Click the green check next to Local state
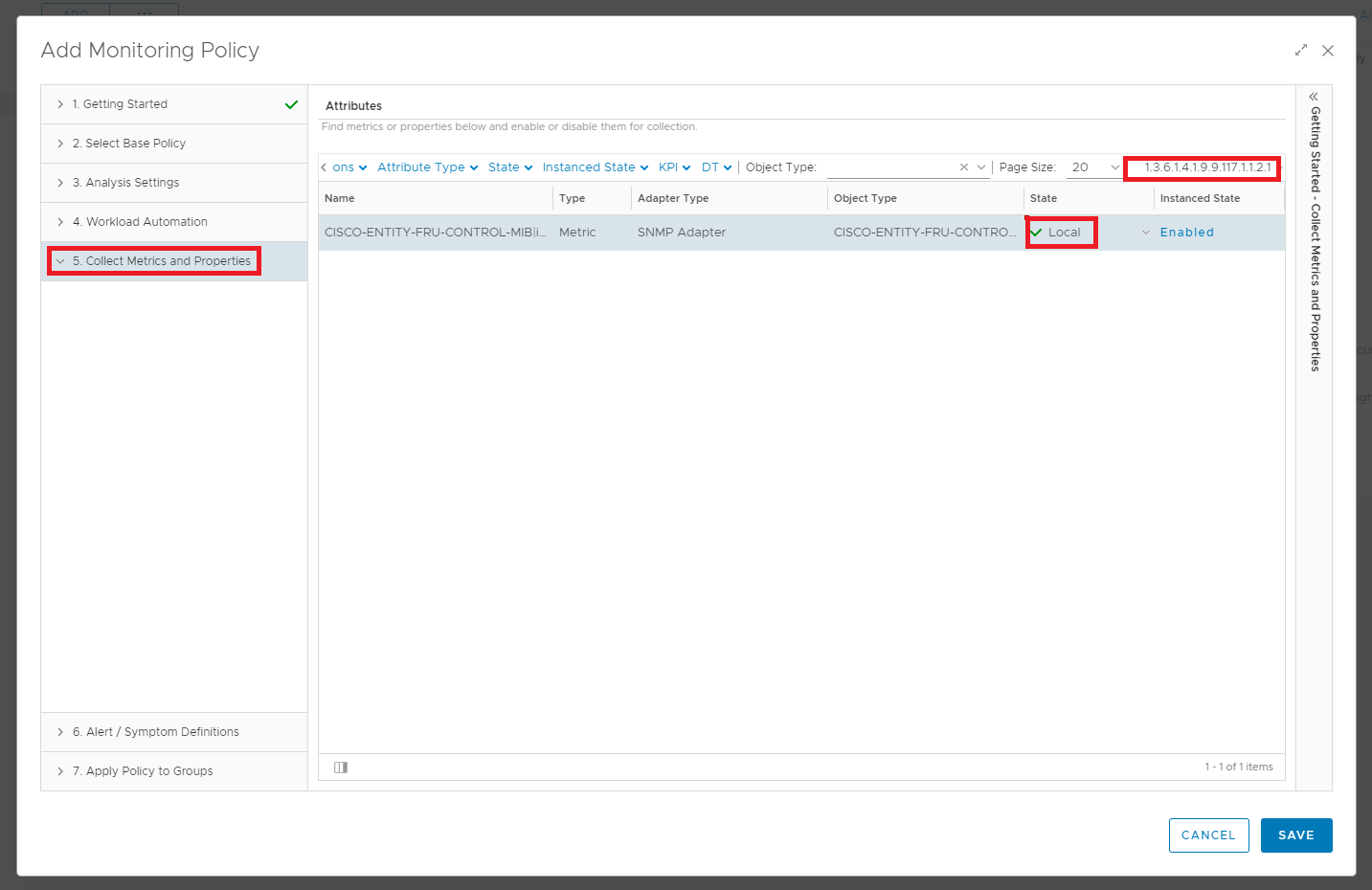 click(1036, 233)
